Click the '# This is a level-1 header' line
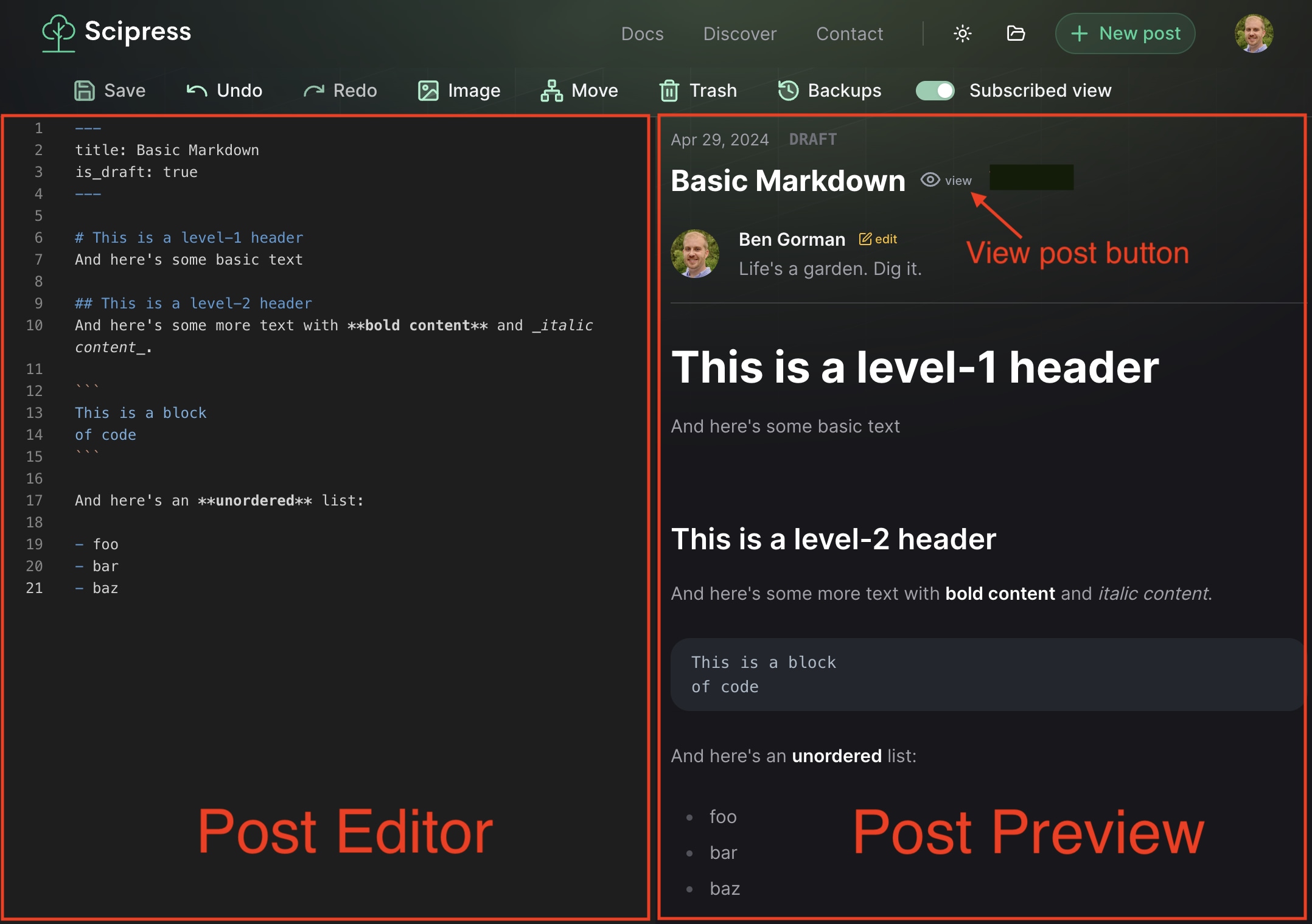 pos(189,238)
